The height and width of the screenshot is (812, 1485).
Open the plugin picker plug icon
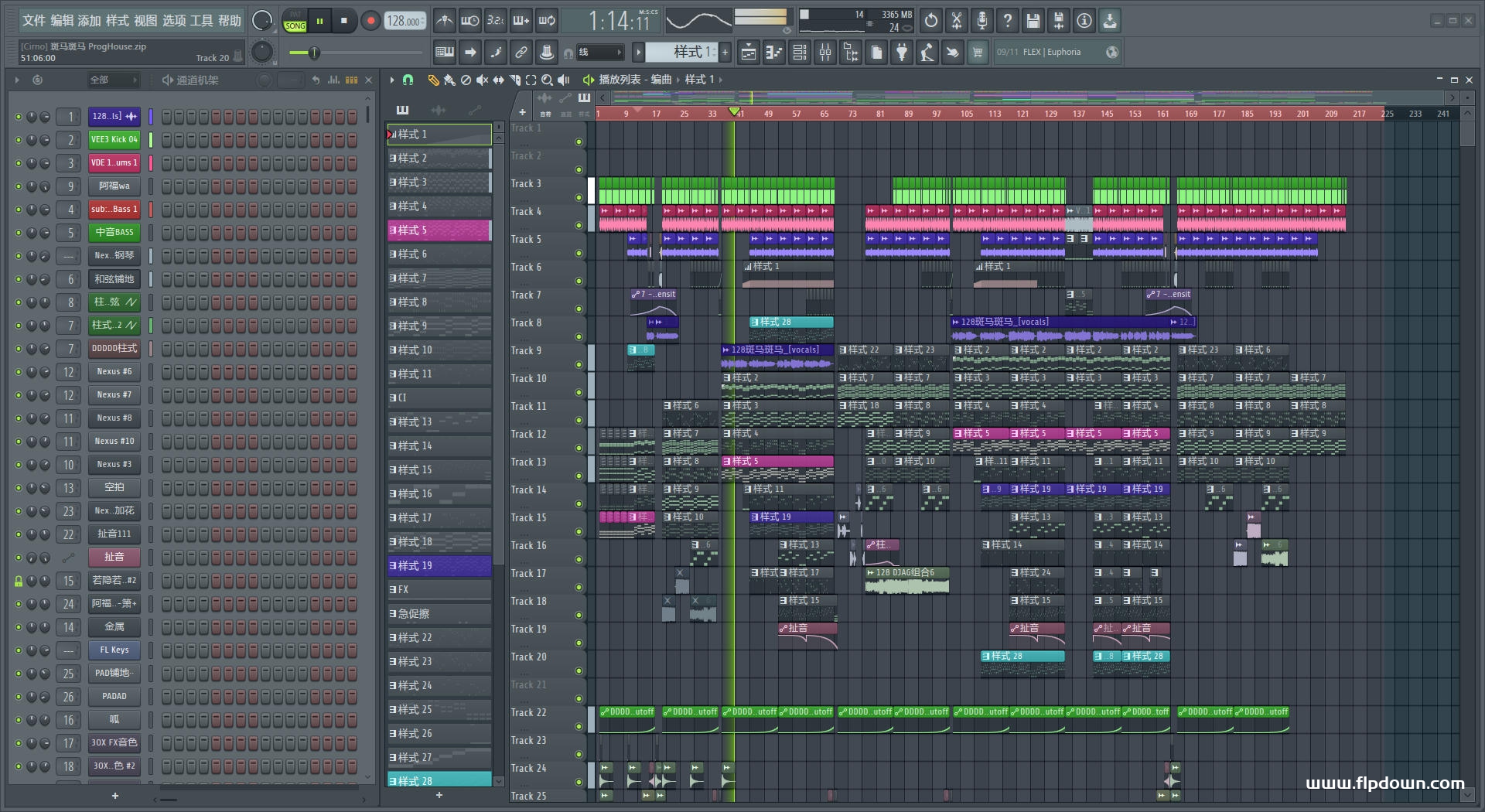coord(902,53)
